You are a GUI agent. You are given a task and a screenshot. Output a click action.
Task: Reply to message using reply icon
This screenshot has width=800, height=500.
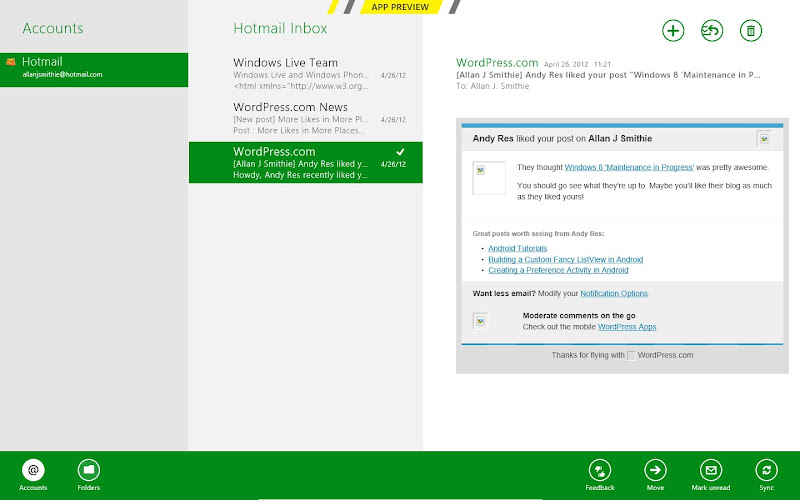(712, 31)
